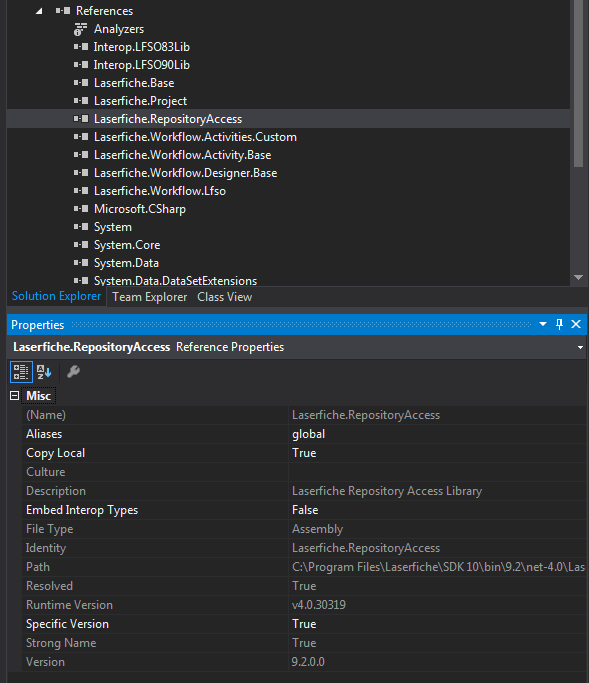589x683 pixels.
Task: Click the Alphabetical sort icon in Properties
Action: 44,372
